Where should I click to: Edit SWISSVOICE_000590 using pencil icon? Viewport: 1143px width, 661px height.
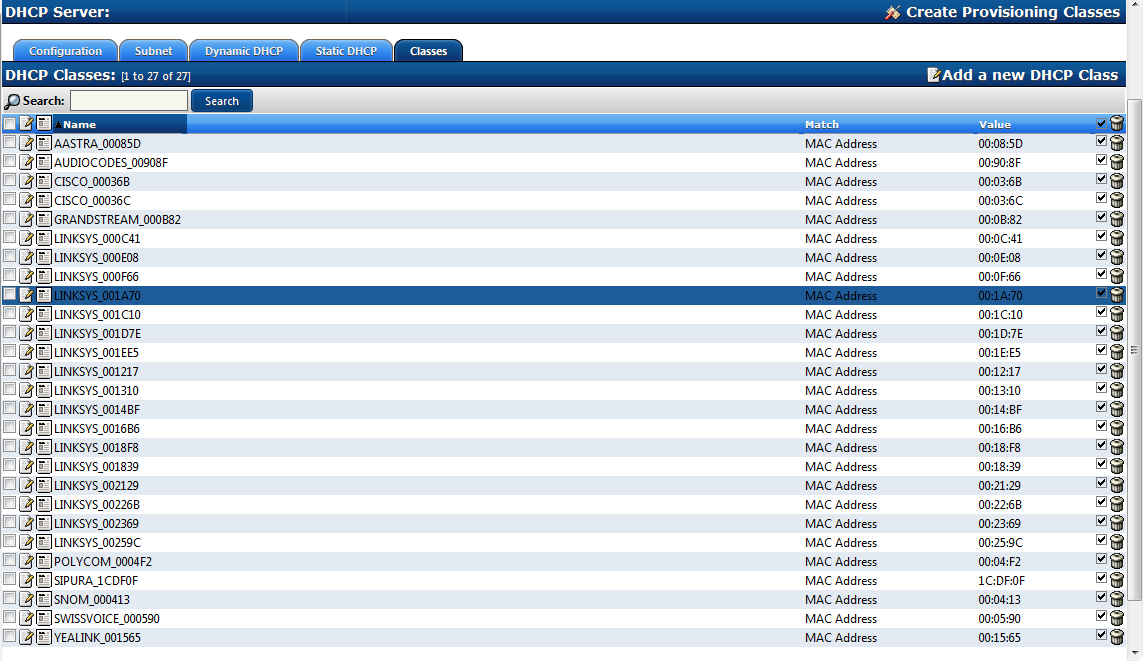[27, 617]
